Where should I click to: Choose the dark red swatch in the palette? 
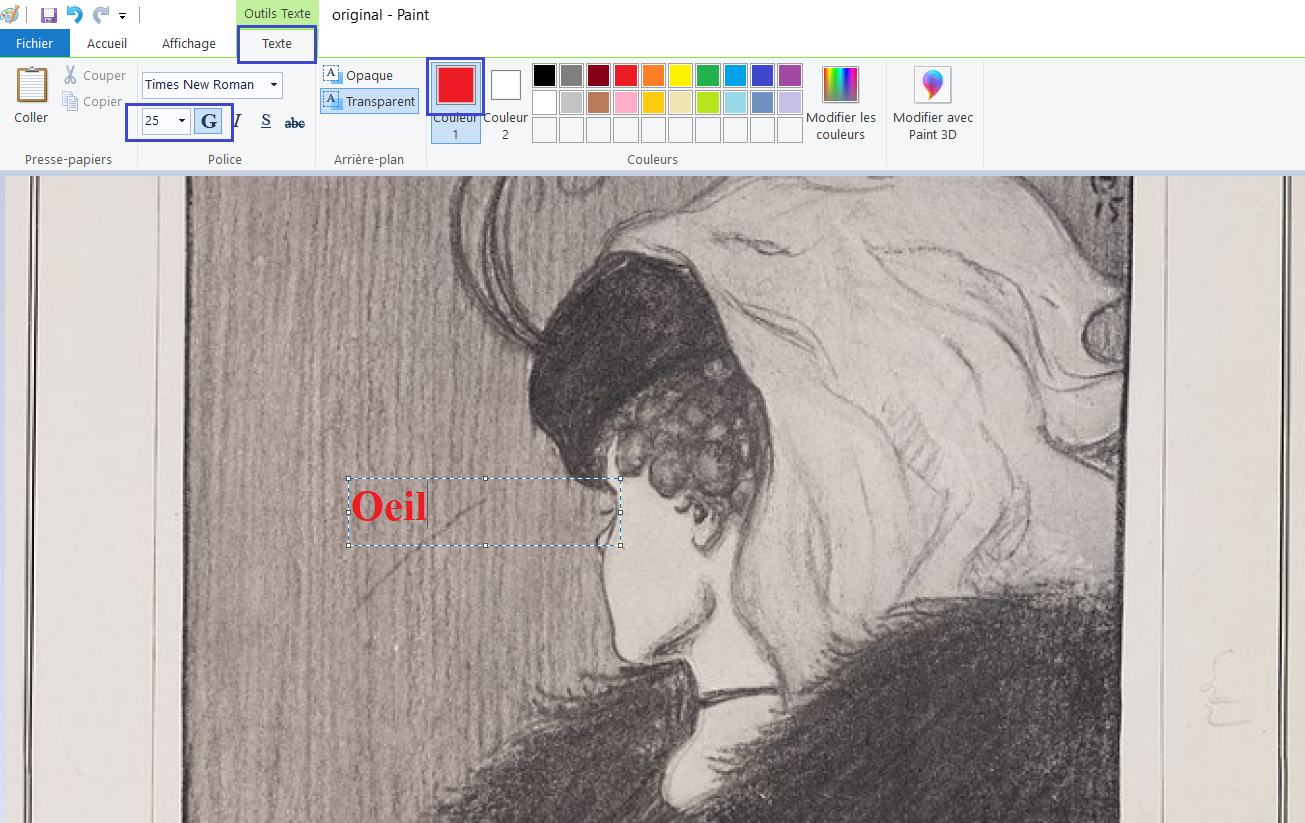coord(599,75)
